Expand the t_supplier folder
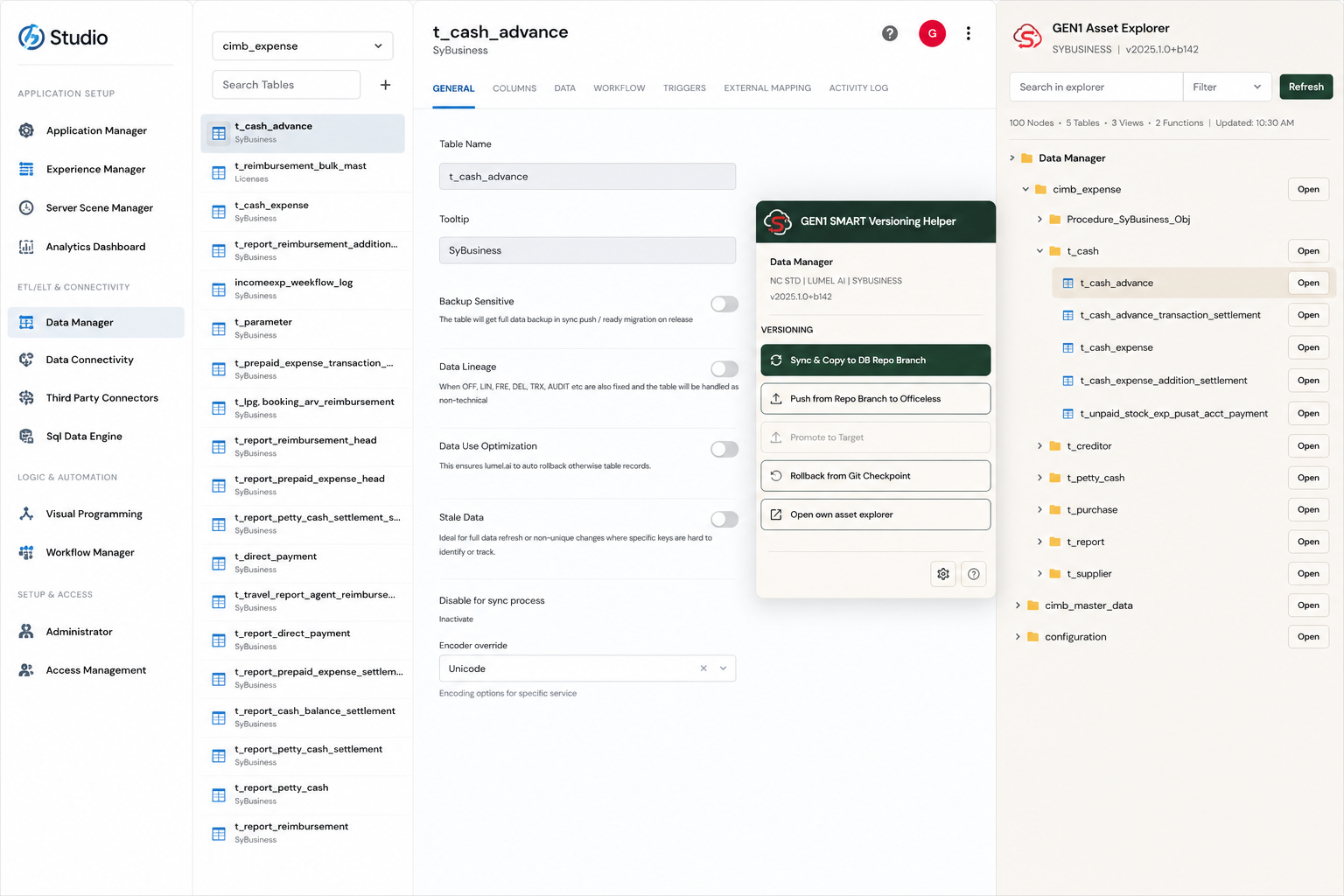The height and width of the screenshot is (896, 1344). tap(1039, 574)
